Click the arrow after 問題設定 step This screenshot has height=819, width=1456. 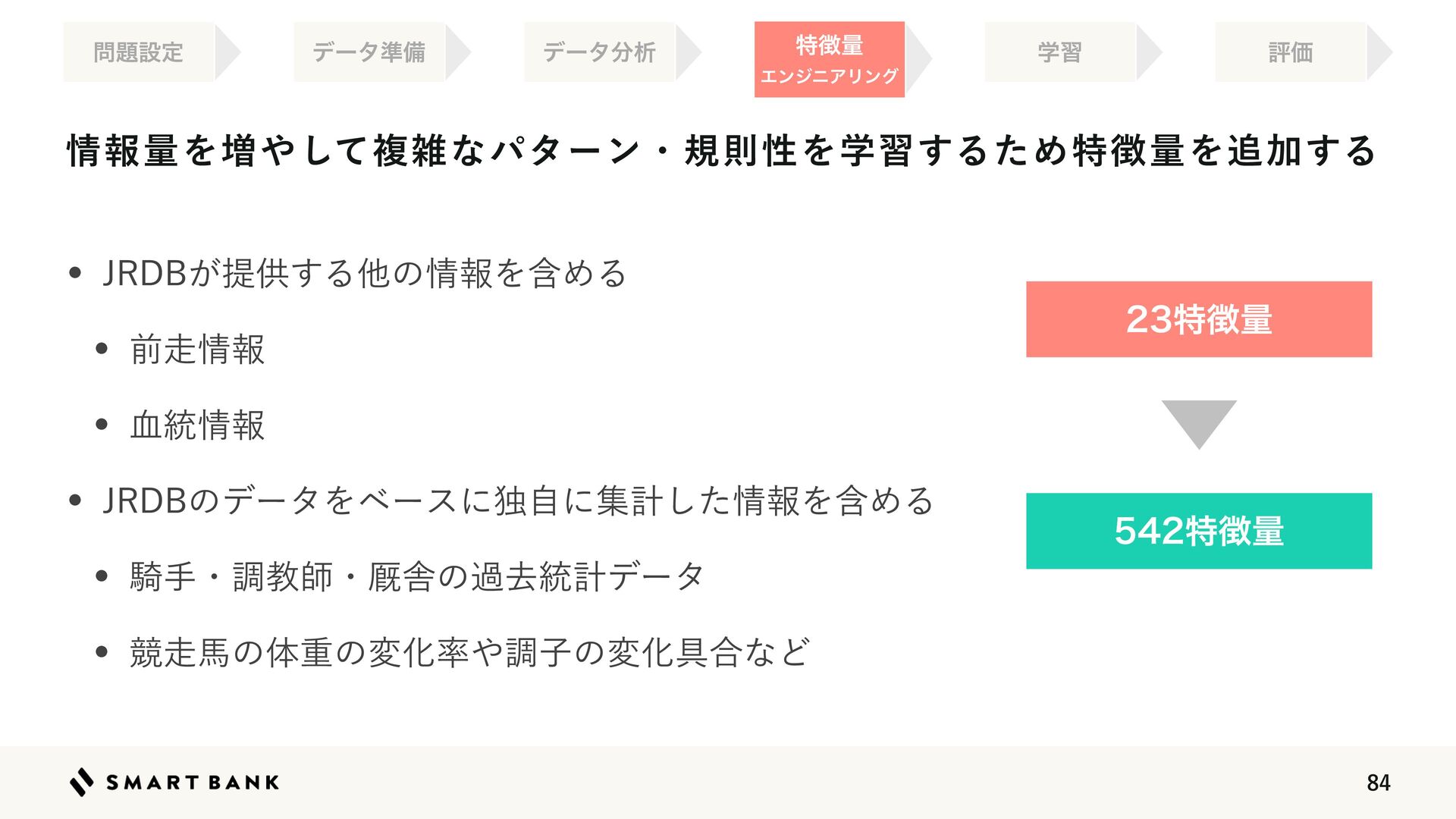(226, 52)
